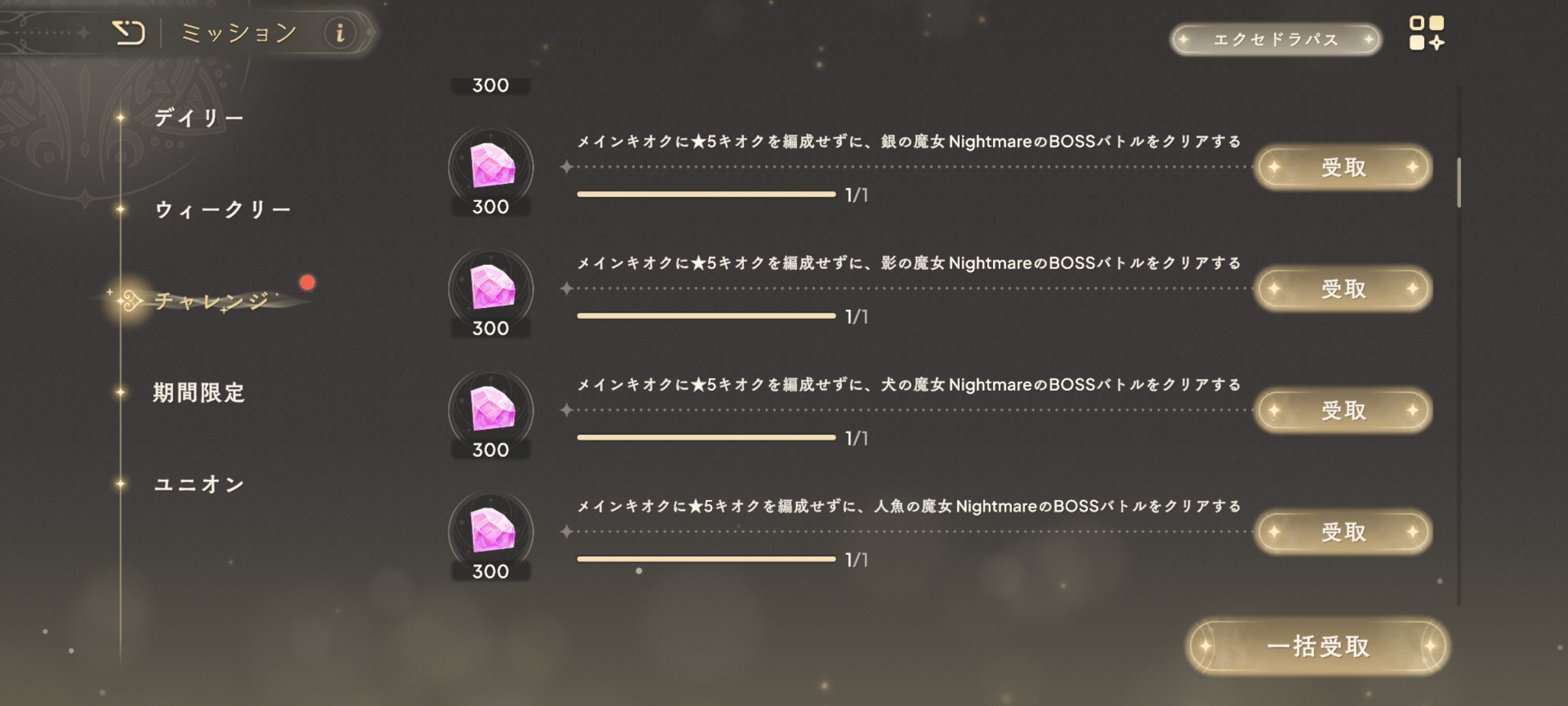Open the エクセドラパス button

[x=1276, y=40]
